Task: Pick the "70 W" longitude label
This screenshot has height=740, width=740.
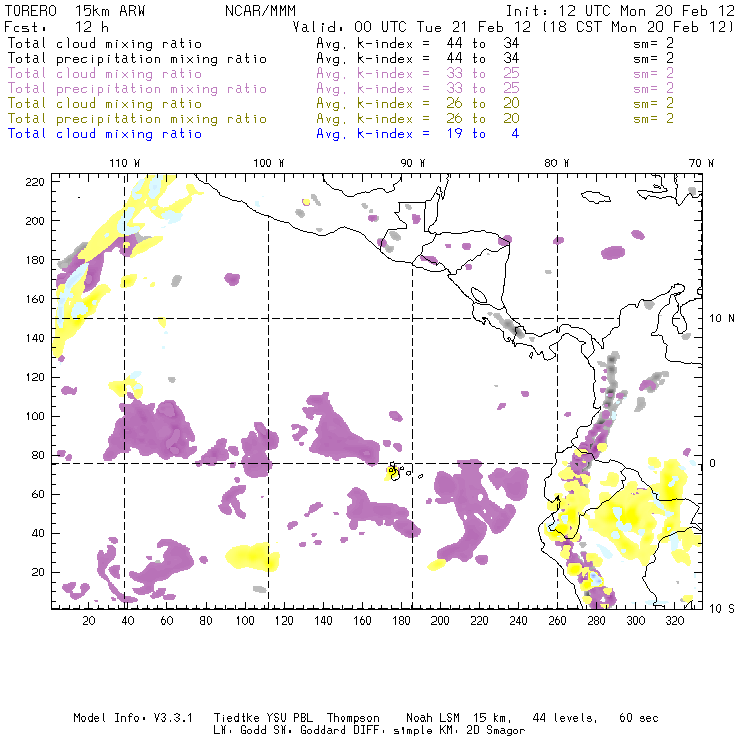Action: pos(701,163)
